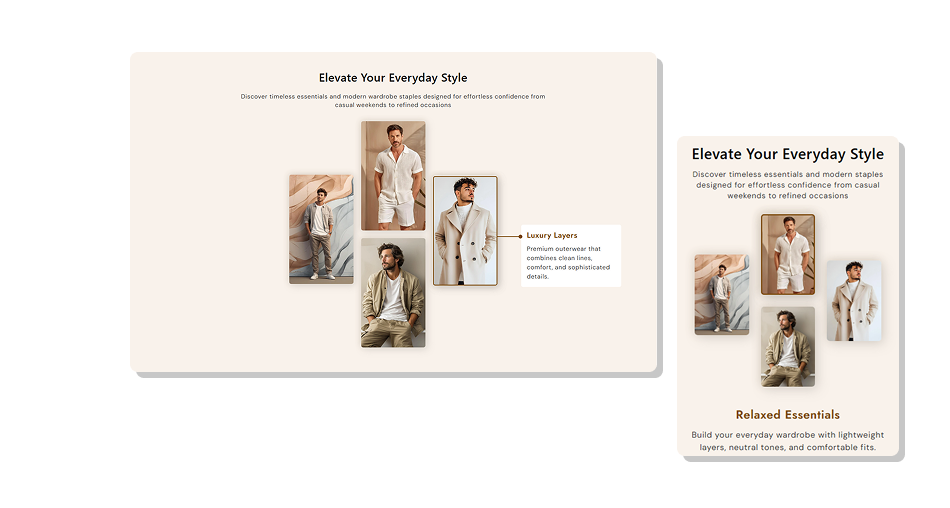Click the Premium outerwear description text

coord(568,262)
